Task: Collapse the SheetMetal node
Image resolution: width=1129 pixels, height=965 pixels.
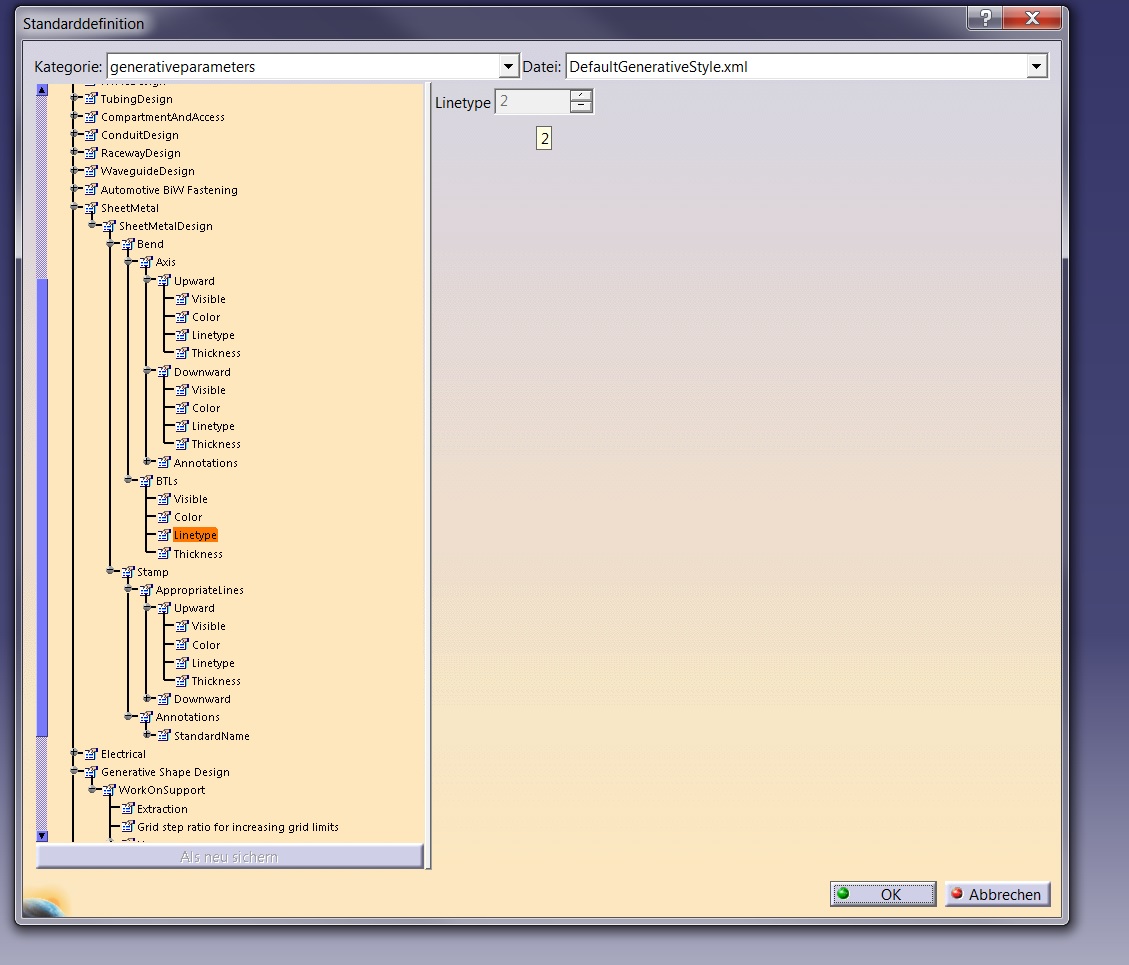Action: click(74, 207)
